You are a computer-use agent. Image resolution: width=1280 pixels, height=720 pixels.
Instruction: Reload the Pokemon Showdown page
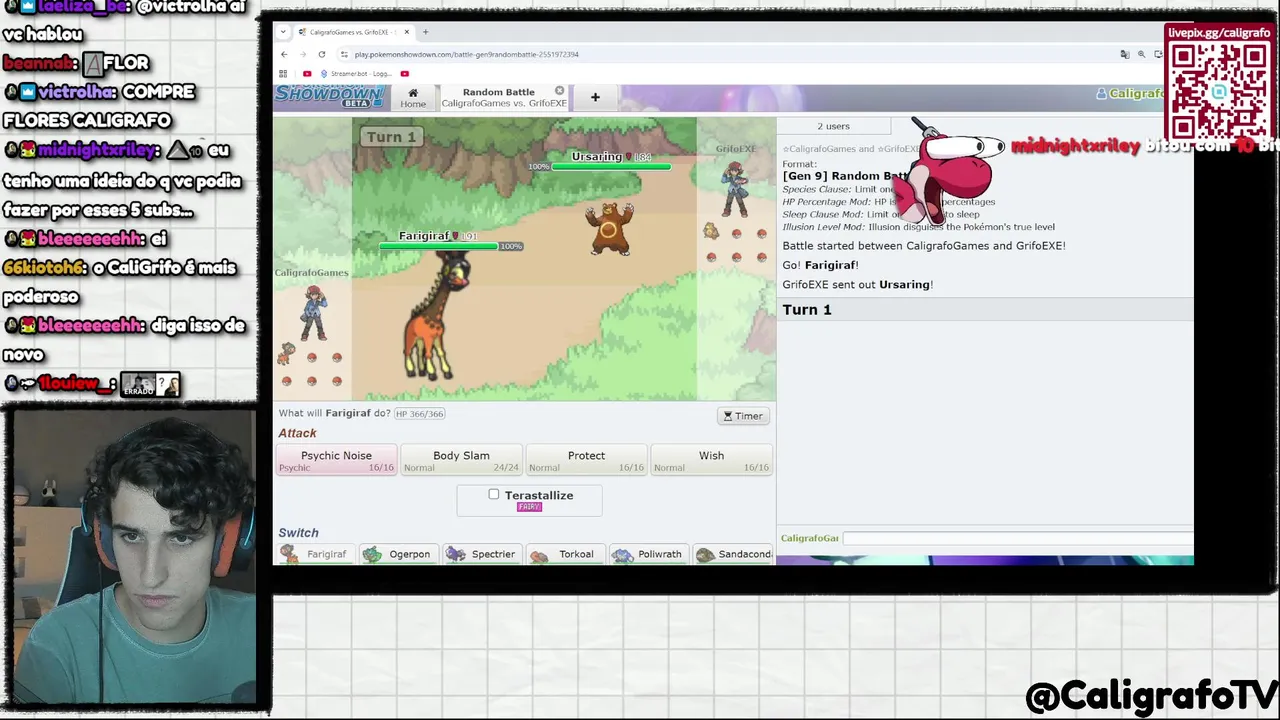(x=321, y=54)
